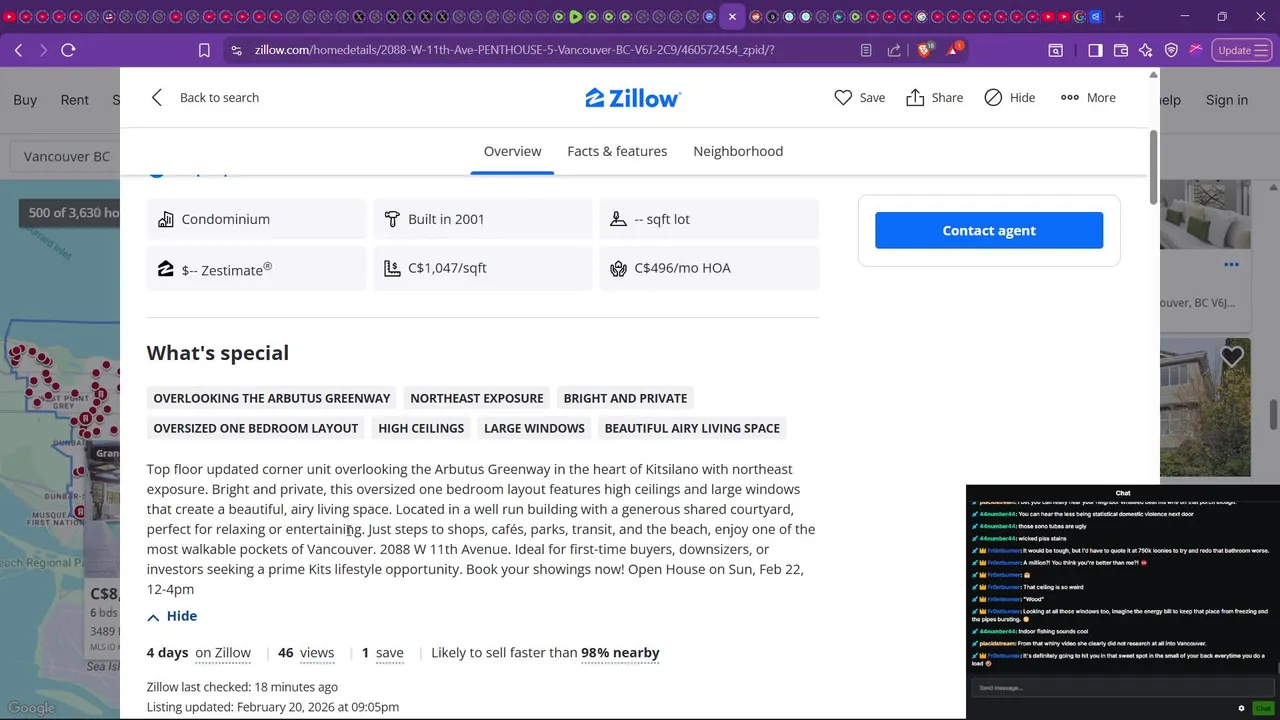Click the Zillow logo
The image size is (1280, 720).
click(633, 97)
